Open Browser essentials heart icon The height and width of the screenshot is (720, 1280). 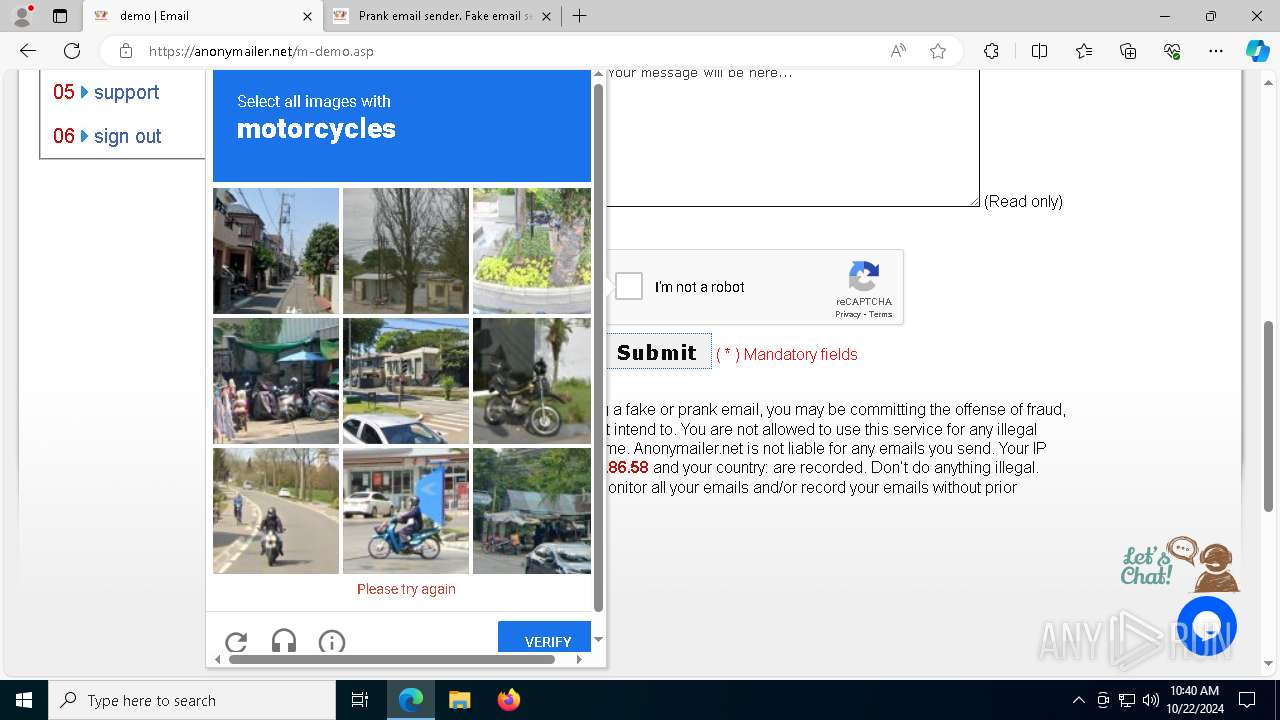click(x=1172, y=51)
